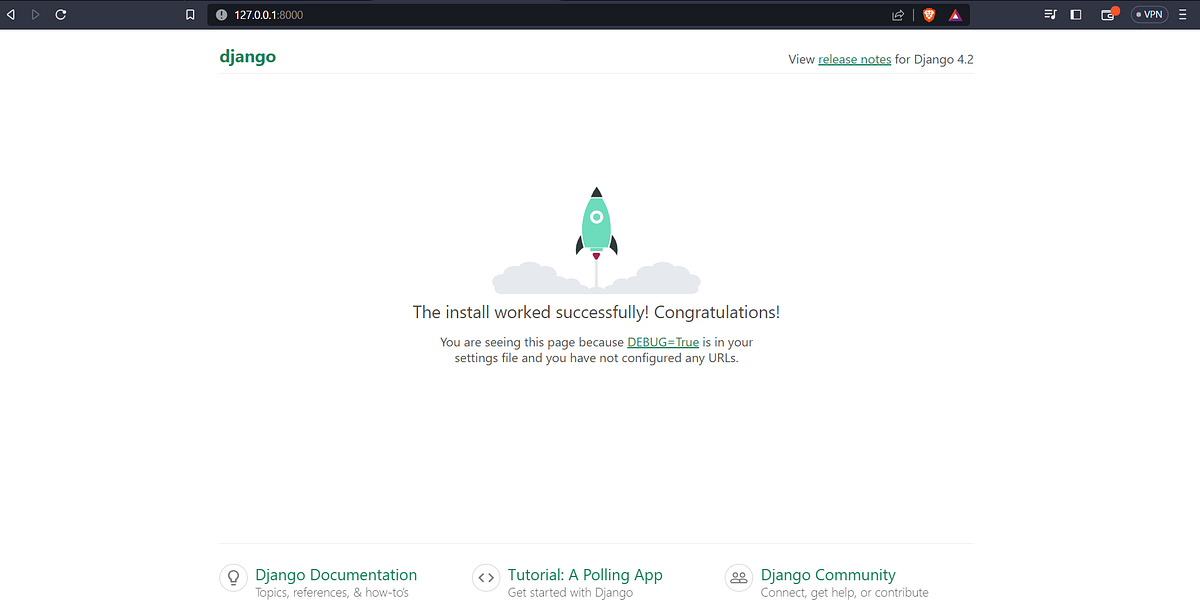Click the Django Documentation lightbulb icon

[x=233, y=577]
